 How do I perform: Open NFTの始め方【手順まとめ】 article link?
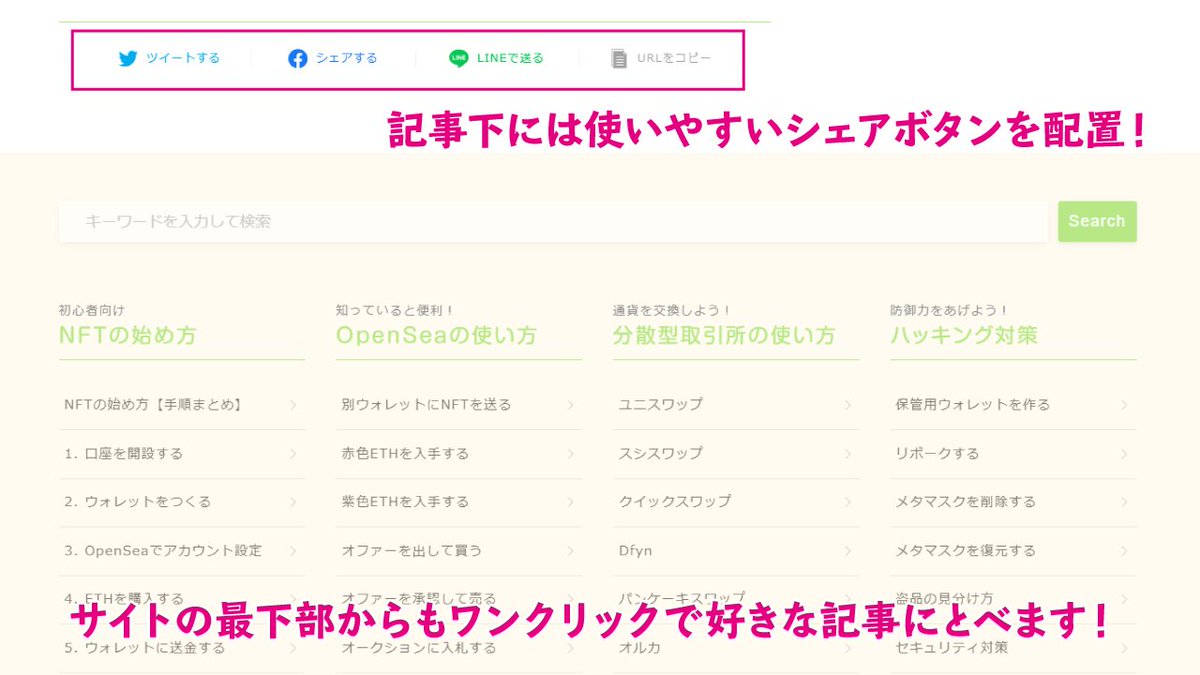(153, 405)
